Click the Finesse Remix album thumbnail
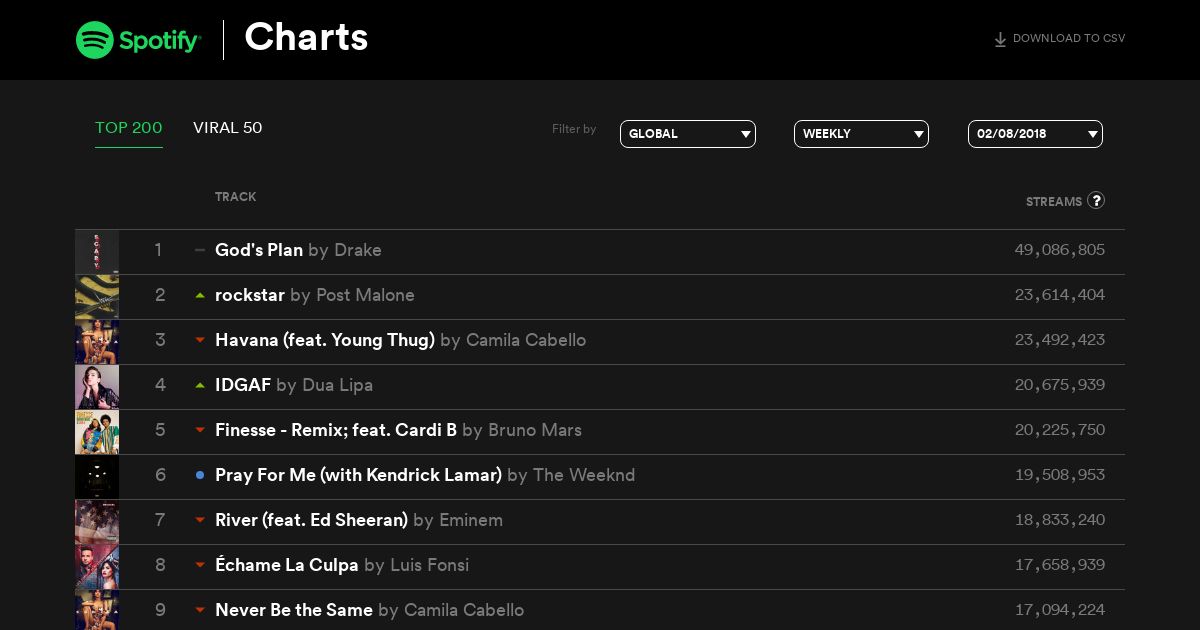 97,432
